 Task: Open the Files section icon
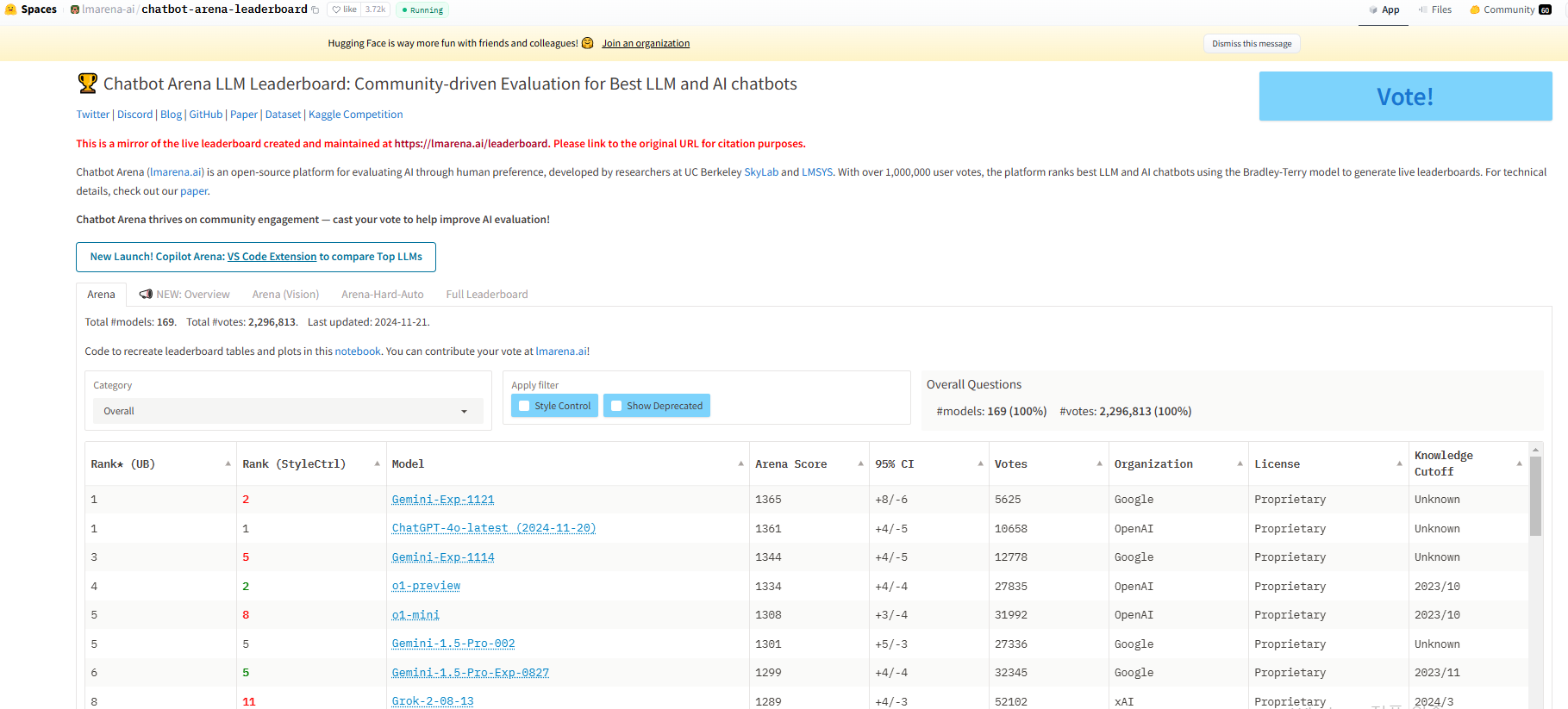[x=1422, y=10]
